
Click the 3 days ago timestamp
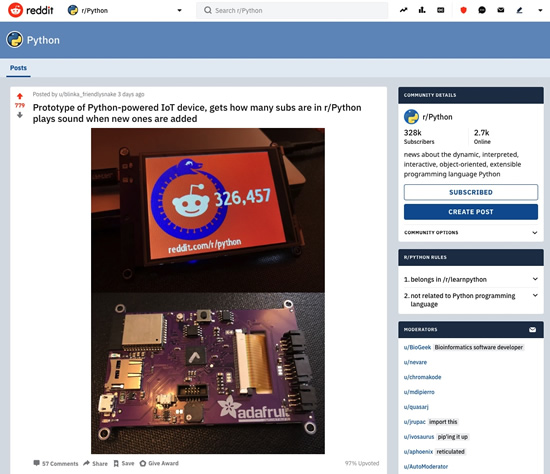pos(131,94)
